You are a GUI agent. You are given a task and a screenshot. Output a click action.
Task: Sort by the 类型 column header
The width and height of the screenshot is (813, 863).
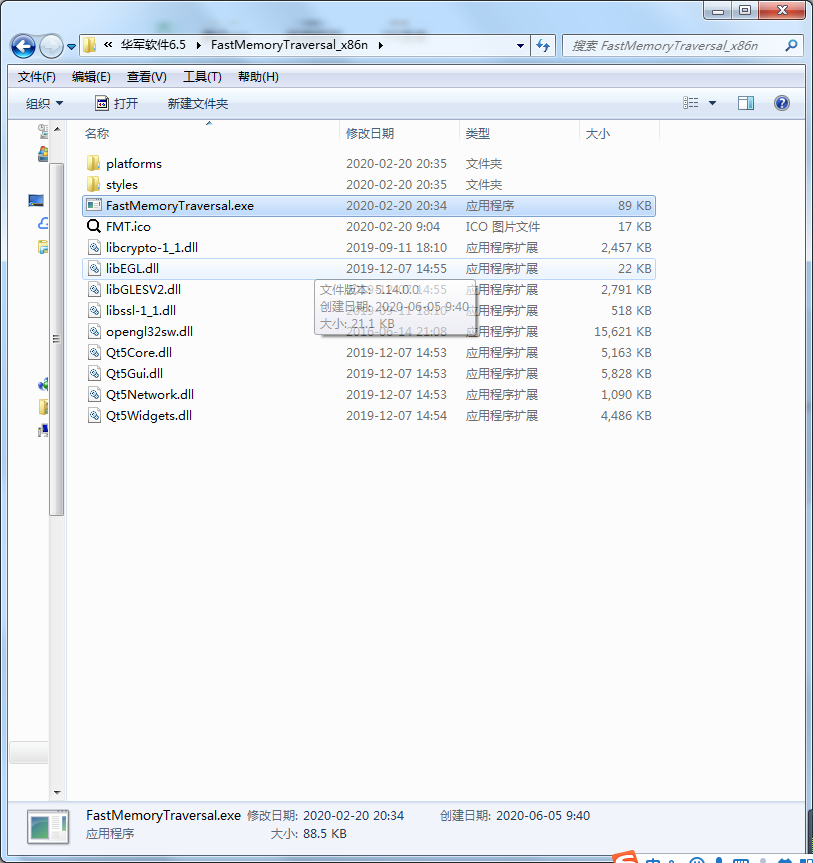pos(519,133)
